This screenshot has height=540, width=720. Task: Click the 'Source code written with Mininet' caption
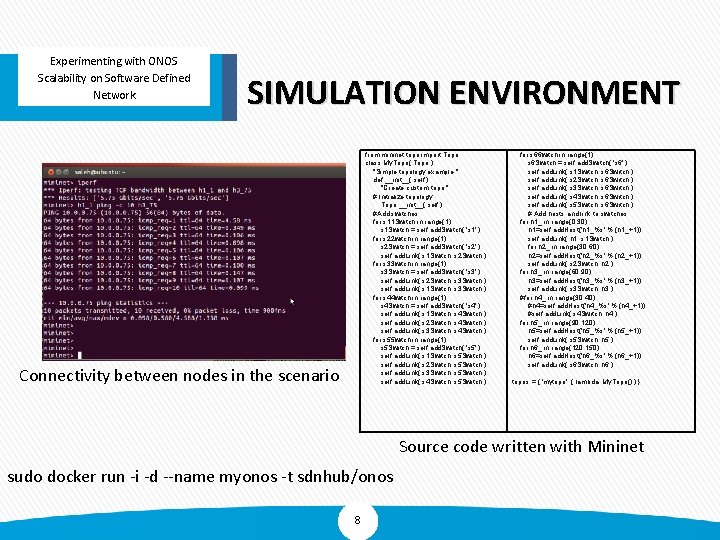522,446
